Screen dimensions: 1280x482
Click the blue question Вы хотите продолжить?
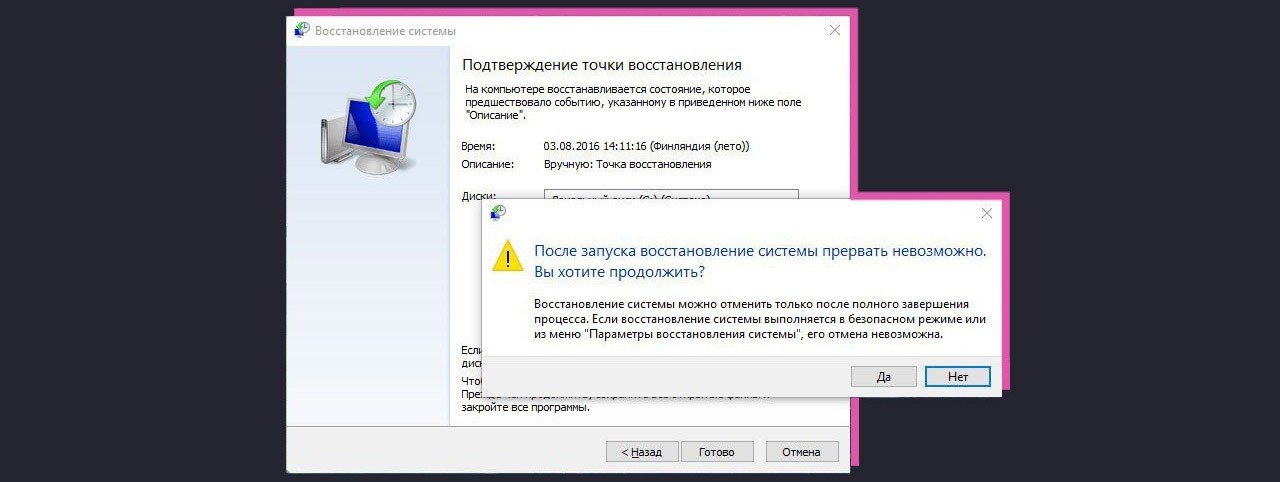point(619,272)
